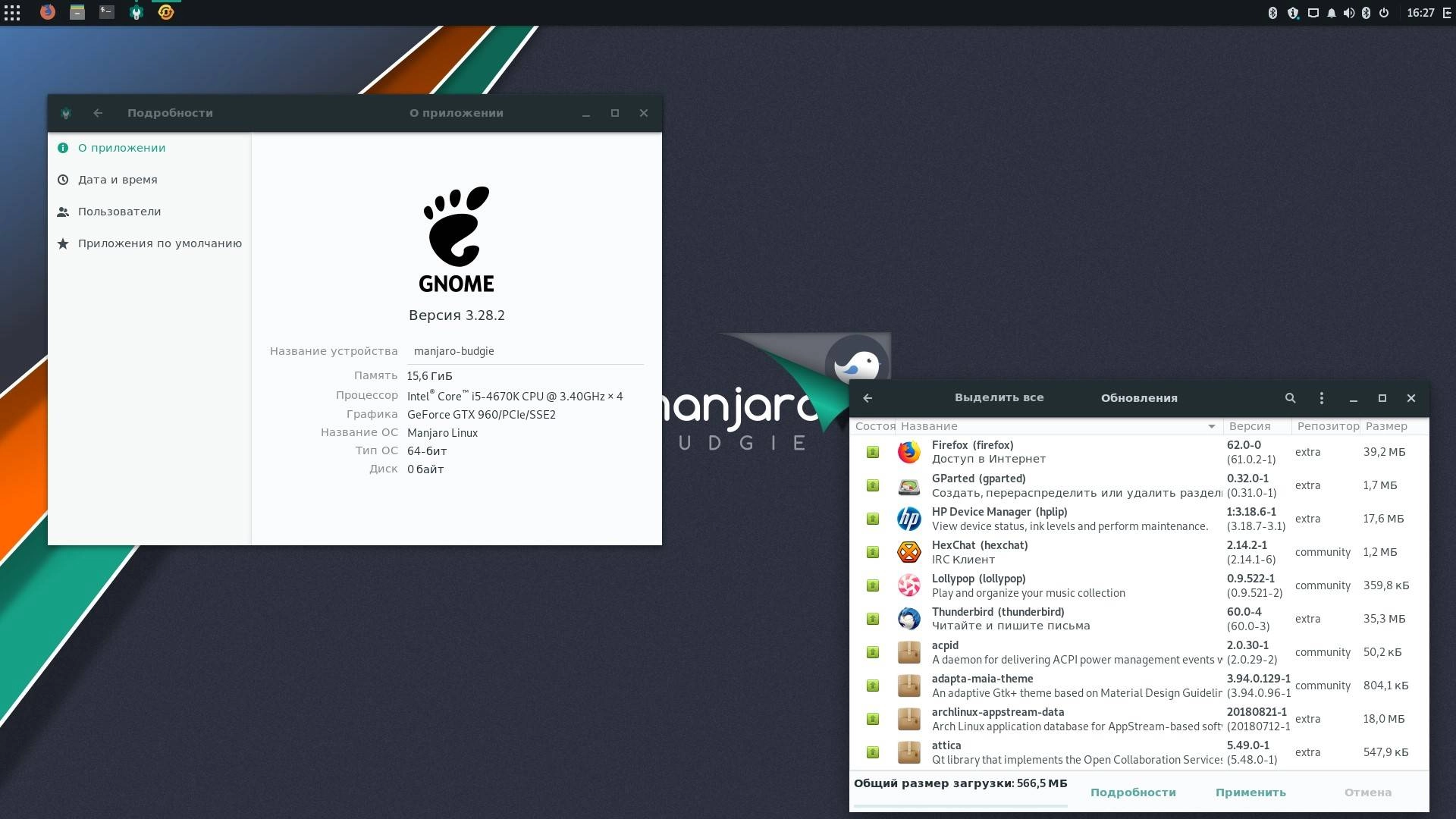Click the Thunderbird package icon
The height and width of the screenshot is (819, 1456).
908,619
